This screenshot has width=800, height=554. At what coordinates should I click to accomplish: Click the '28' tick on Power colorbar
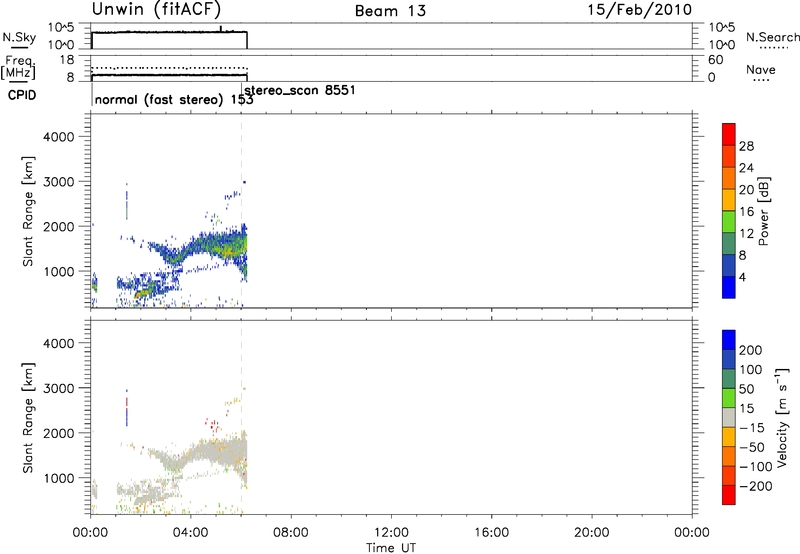coord(746,146)
